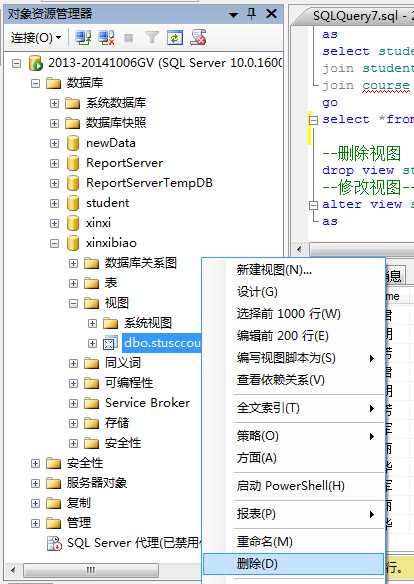
Task: Collapse the 2013-20141006GV server node
Action: 16,63
